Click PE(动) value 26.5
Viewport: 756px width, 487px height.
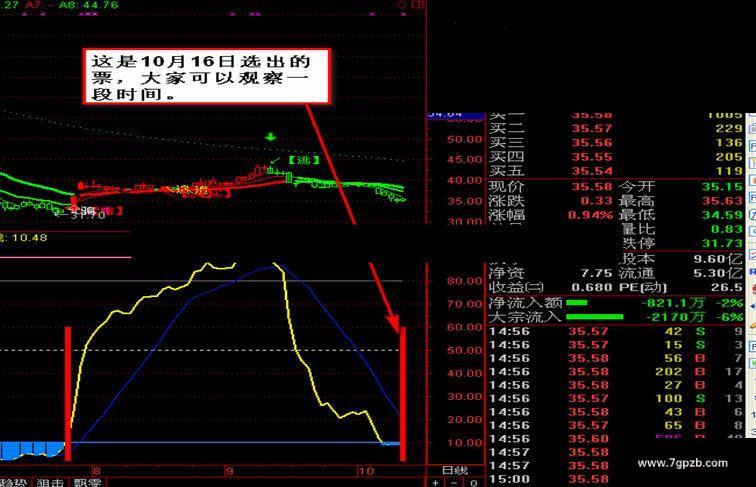[727, 287]
